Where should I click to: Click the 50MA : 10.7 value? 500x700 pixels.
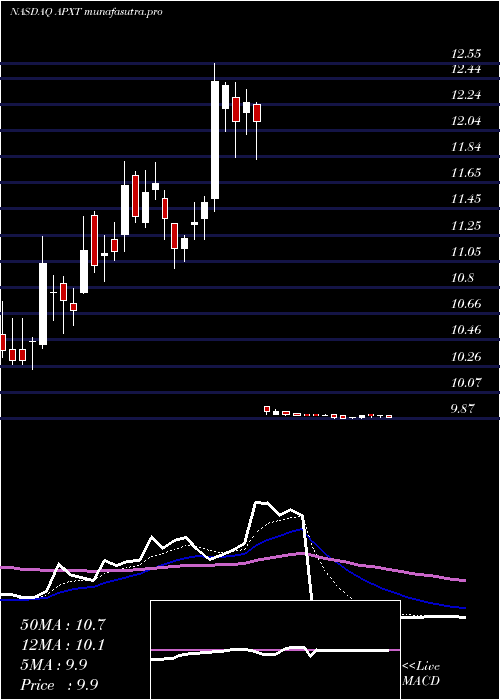click(63, 625)
